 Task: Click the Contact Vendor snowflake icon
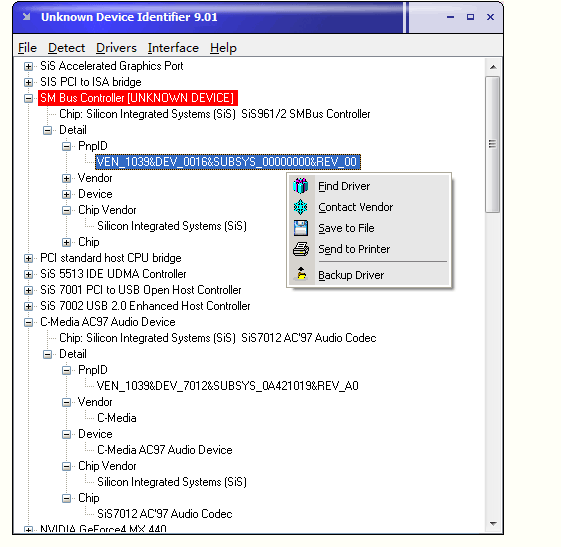[301, 207]
